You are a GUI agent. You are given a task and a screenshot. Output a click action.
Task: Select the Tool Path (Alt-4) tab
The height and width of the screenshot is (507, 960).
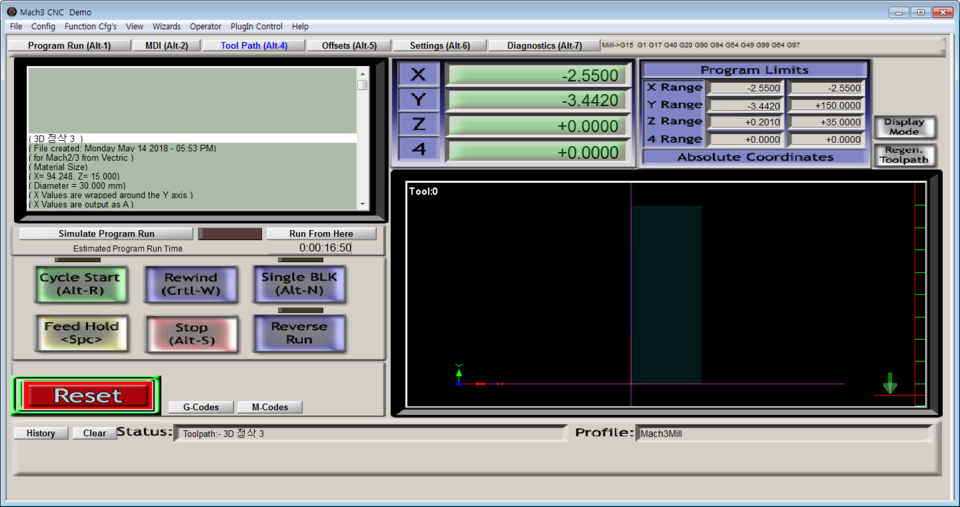click(253, 45)
